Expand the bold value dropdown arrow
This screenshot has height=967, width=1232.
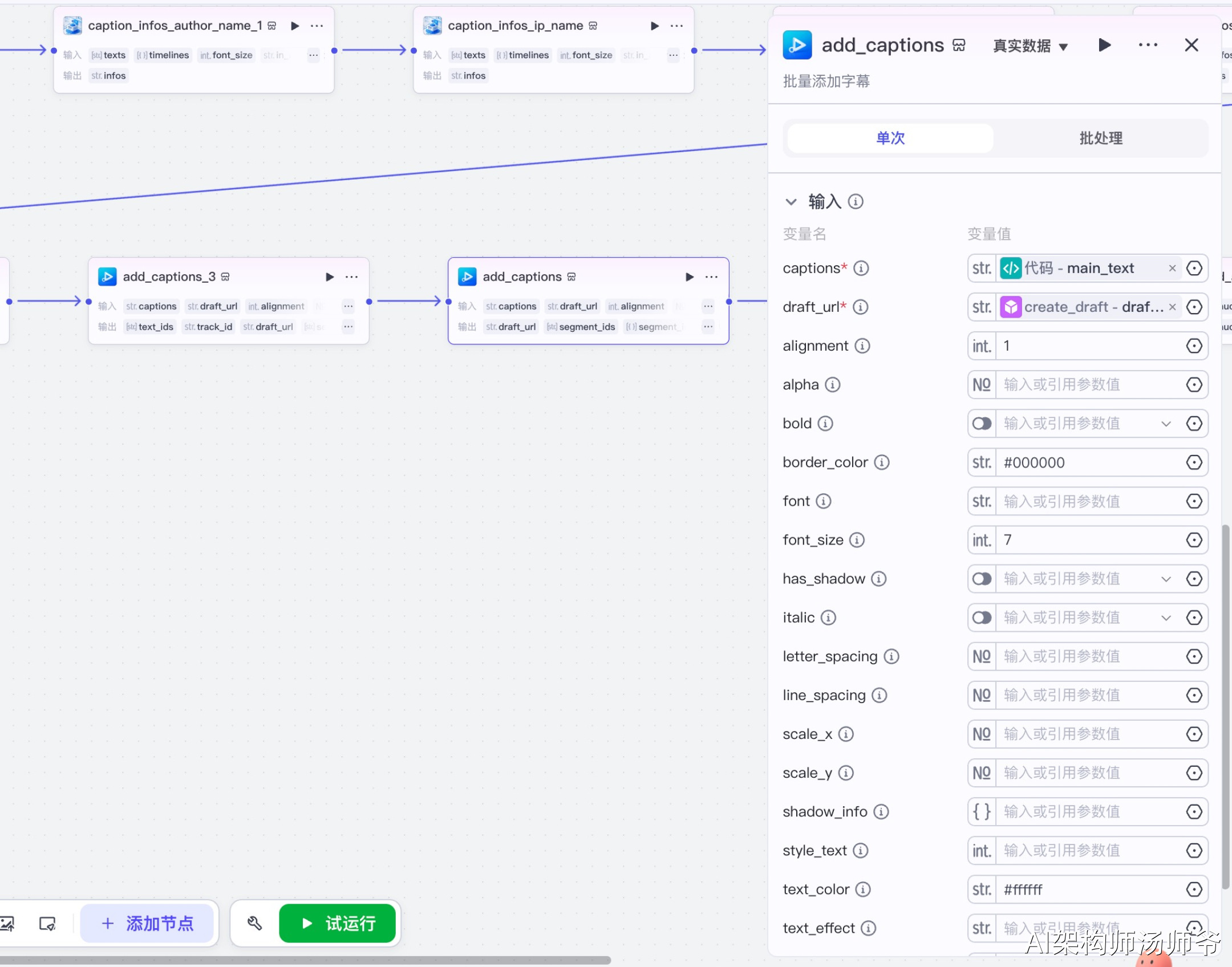1166,424
